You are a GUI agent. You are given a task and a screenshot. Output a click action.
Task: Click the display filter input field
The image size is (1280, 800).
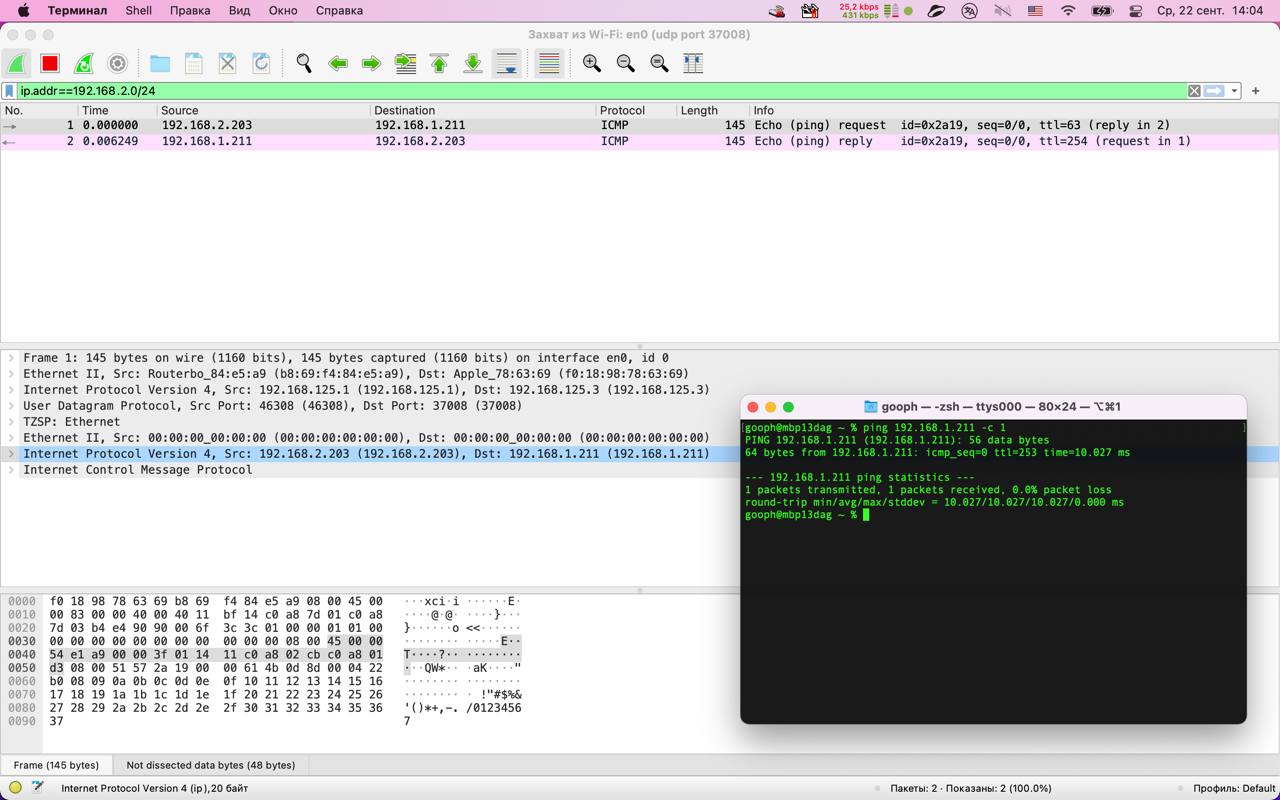(601, 91)
